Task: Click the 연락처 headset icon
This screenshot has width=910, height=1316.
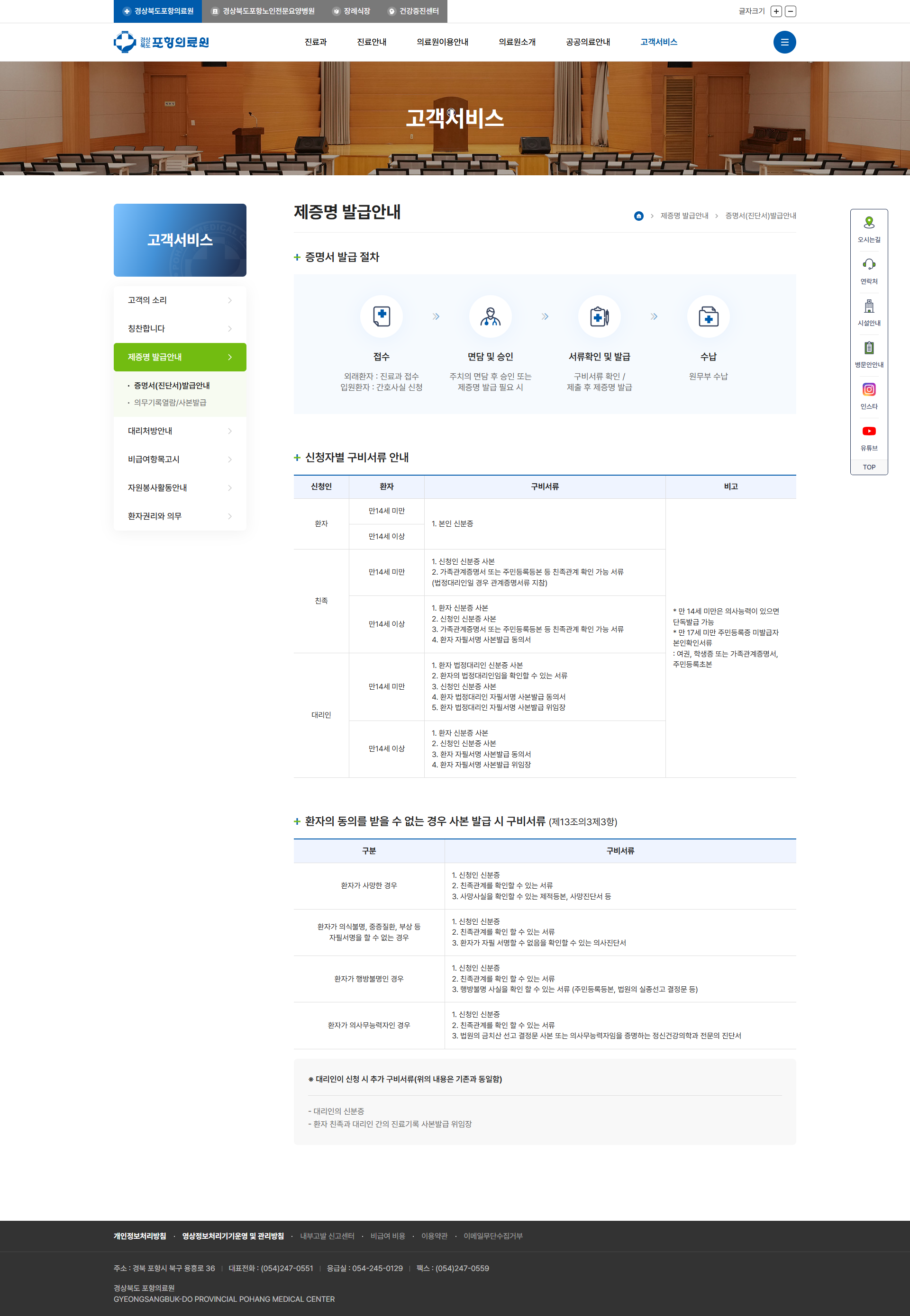Action: point(868,264)
